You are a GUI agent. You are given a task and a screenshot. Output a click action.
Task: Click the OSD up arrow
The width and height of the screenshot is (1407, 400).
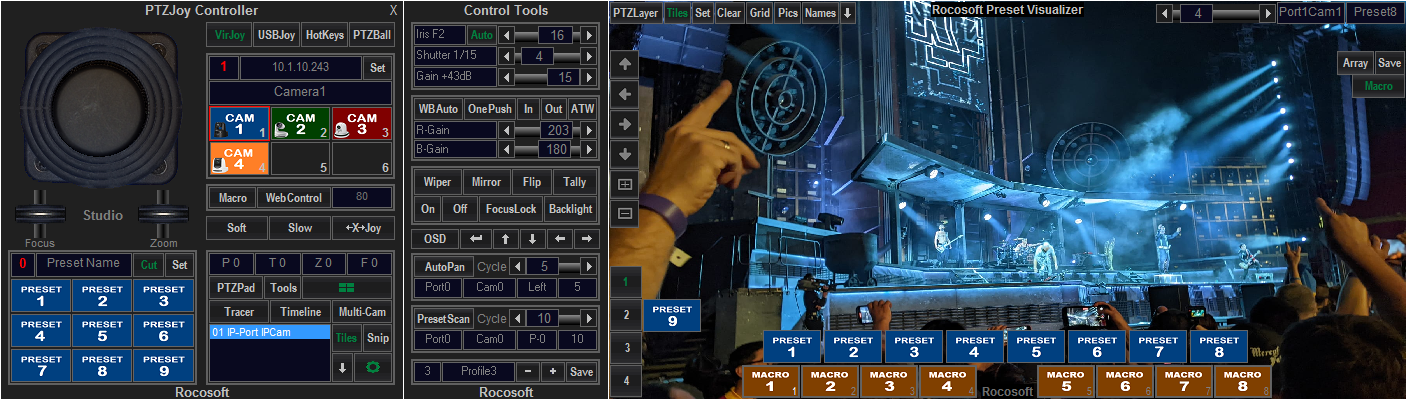pos(504,239)
